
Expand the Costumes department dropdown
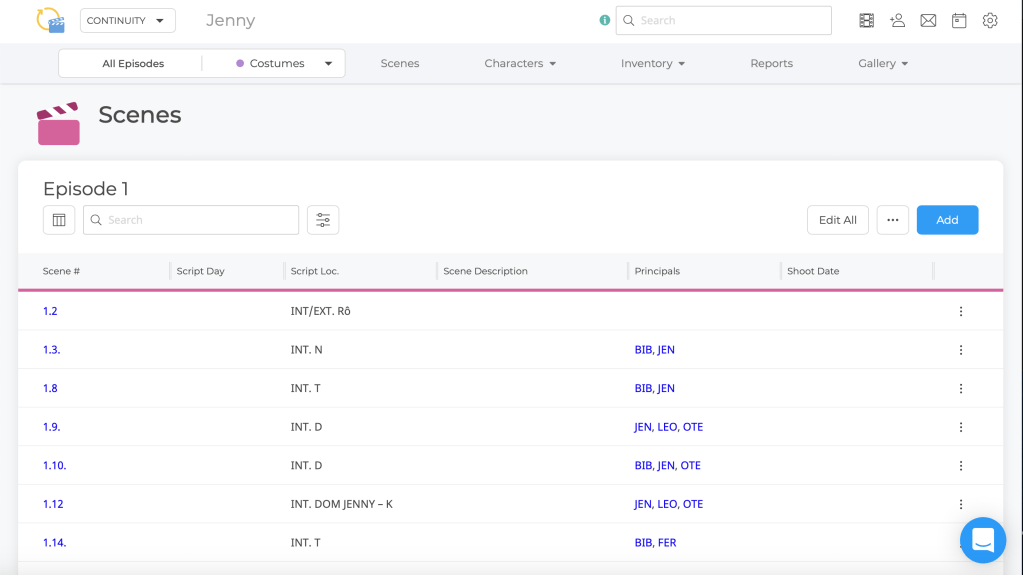[x=284, y=63]
